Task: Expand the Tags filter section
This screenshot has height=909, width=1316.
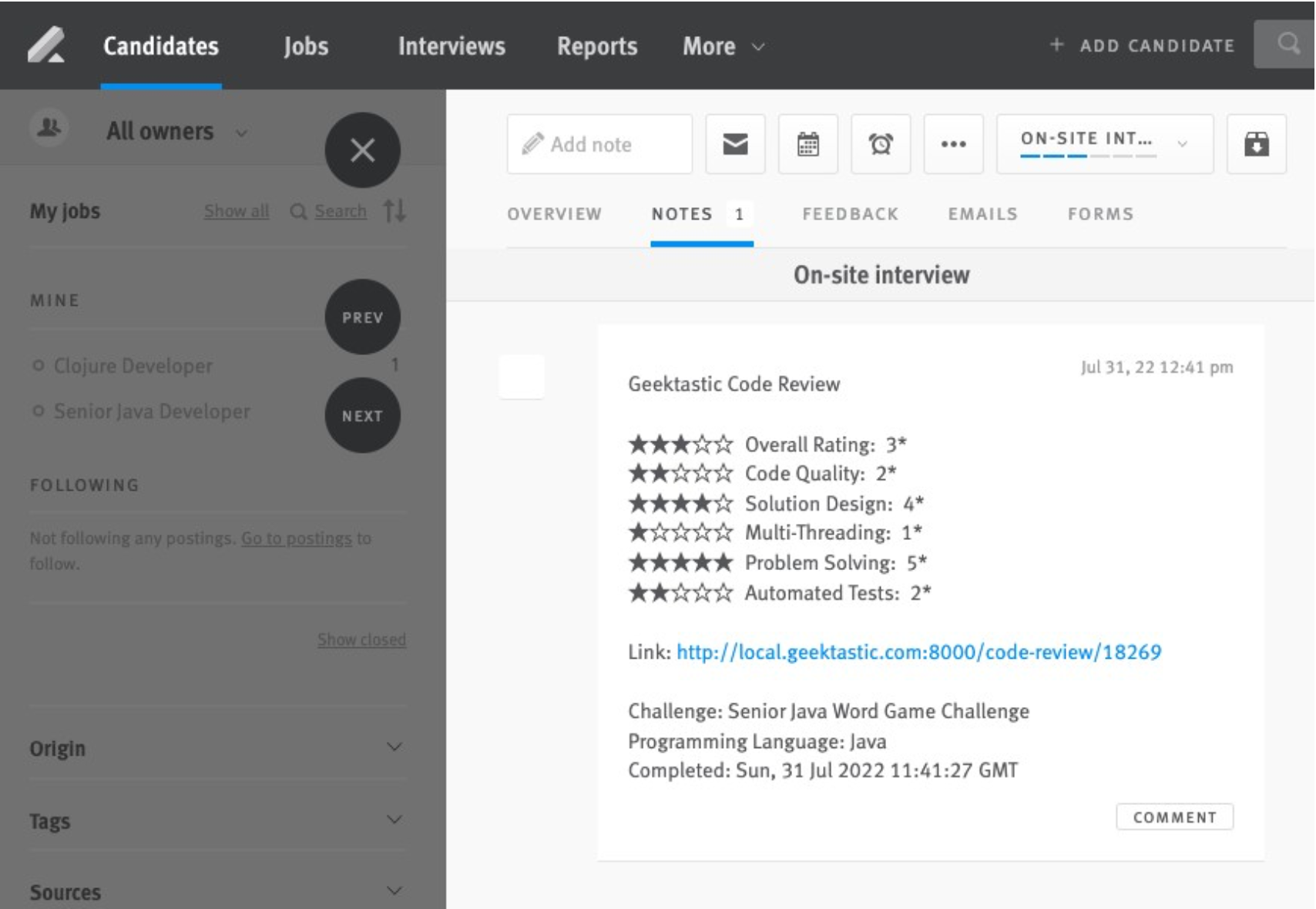Action: click(x=395, y=820)
